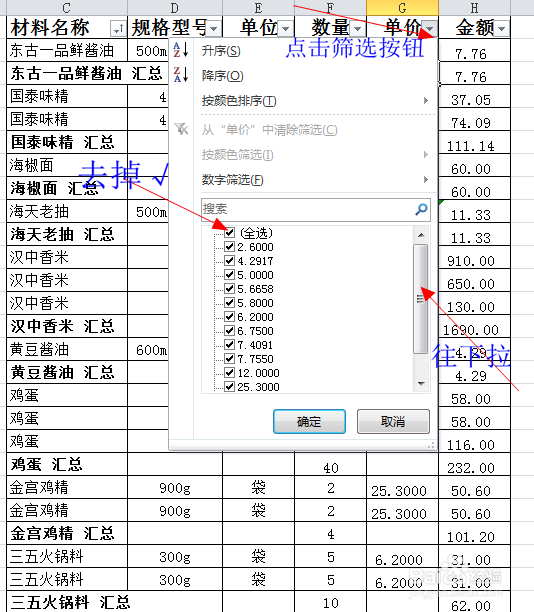Toggle the 6.7500 checkbox
The height and width of the screenshot is (612, 534).
click(230, 331)
